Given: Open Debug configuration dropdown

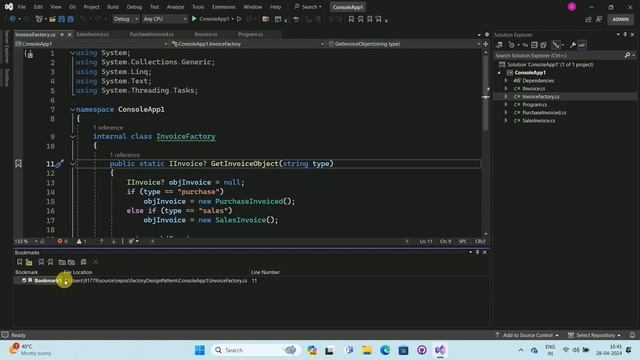Looking at the screenshot, I should (x=125, y=19).
